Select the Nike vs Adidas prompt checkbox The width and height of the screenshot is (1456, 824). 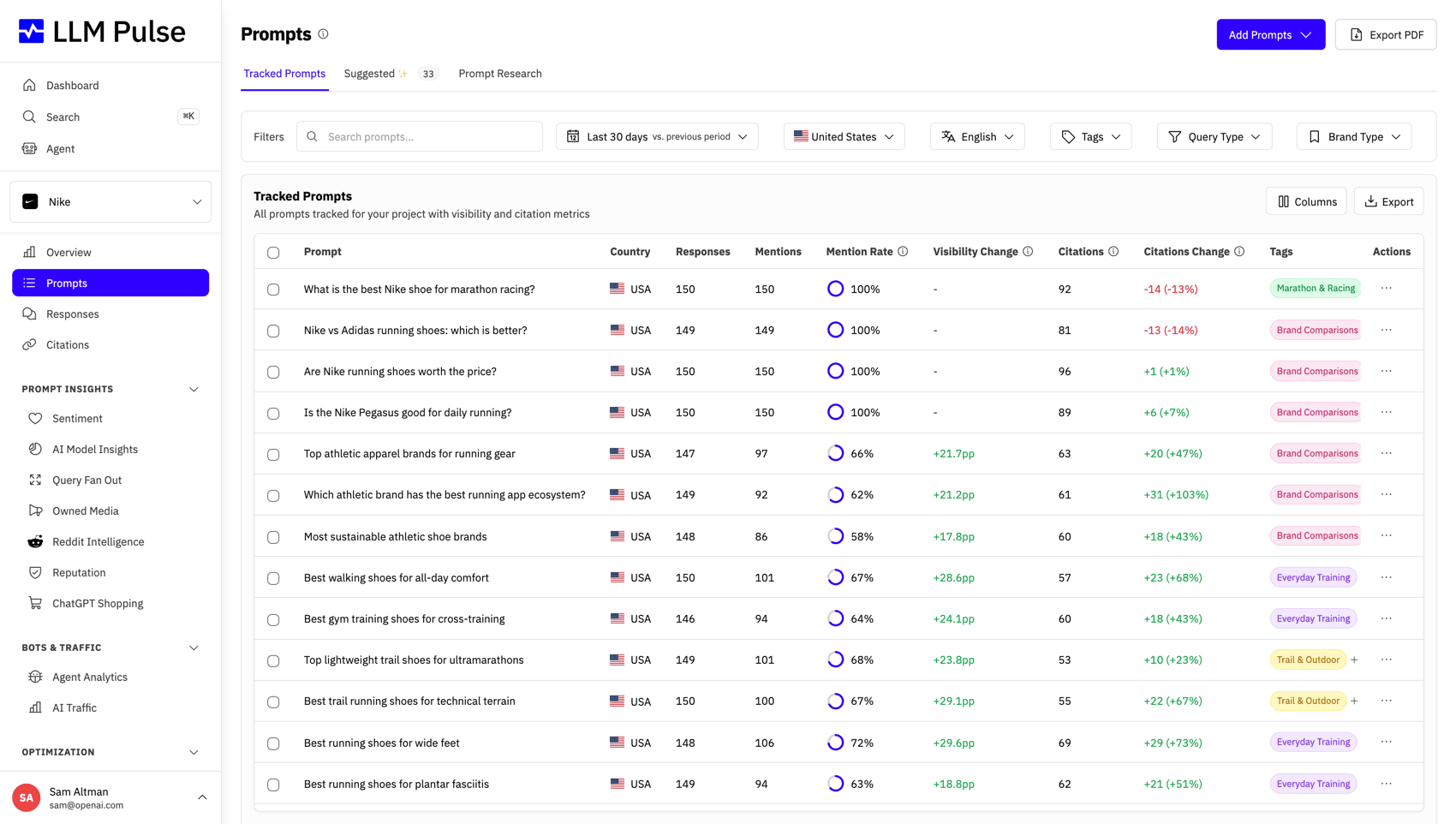click(x=273, y=331)
